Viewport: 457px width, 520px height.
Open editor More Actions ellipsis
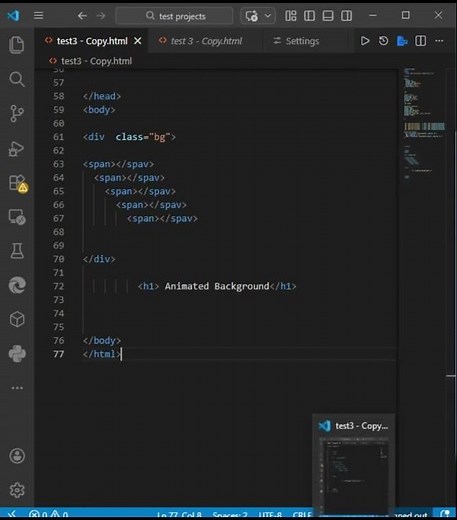point(439,41)
